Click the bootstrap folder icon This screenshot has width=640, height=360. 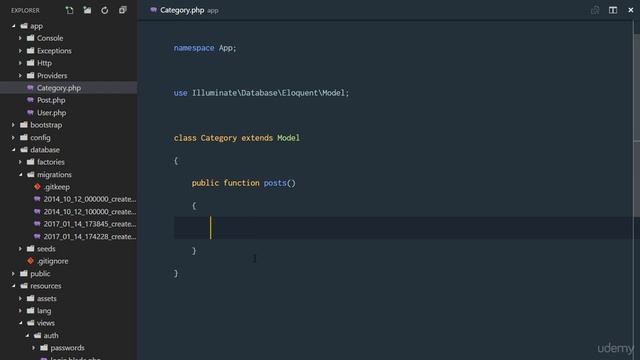point(24,125)
